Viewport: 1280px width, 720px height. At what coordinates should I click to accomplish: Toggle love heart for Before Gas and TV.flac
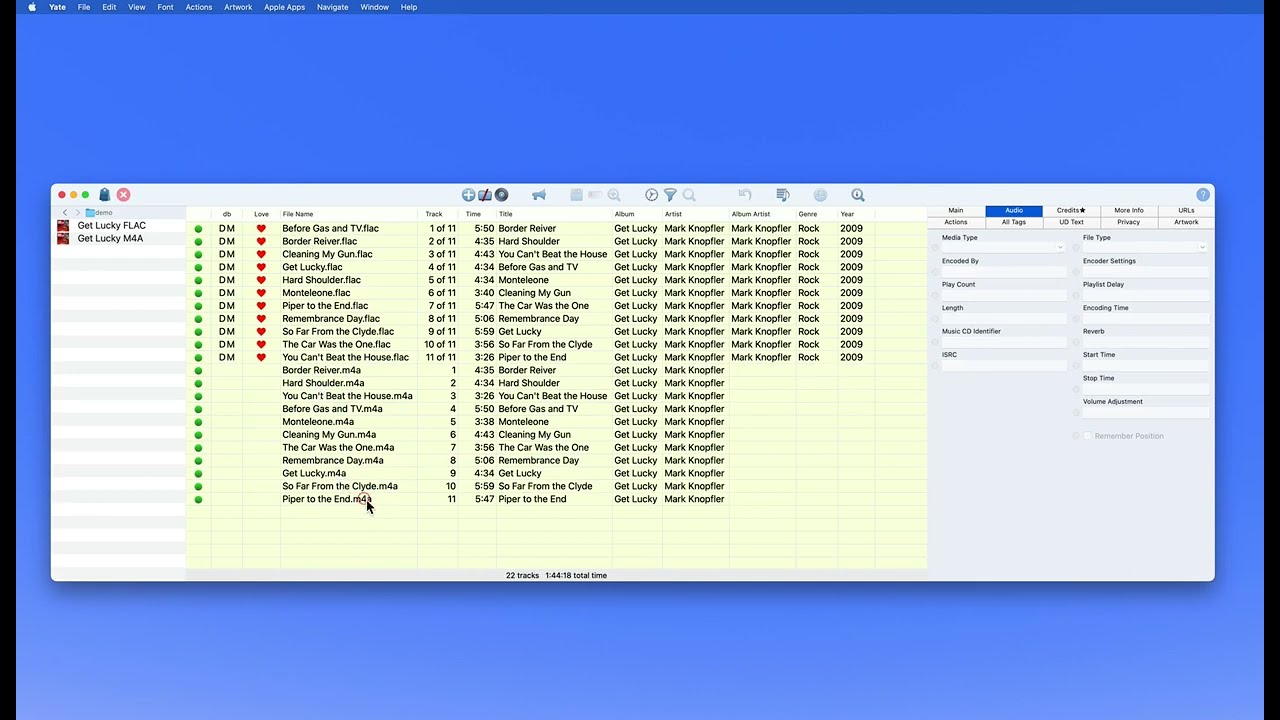coord(261,229)
